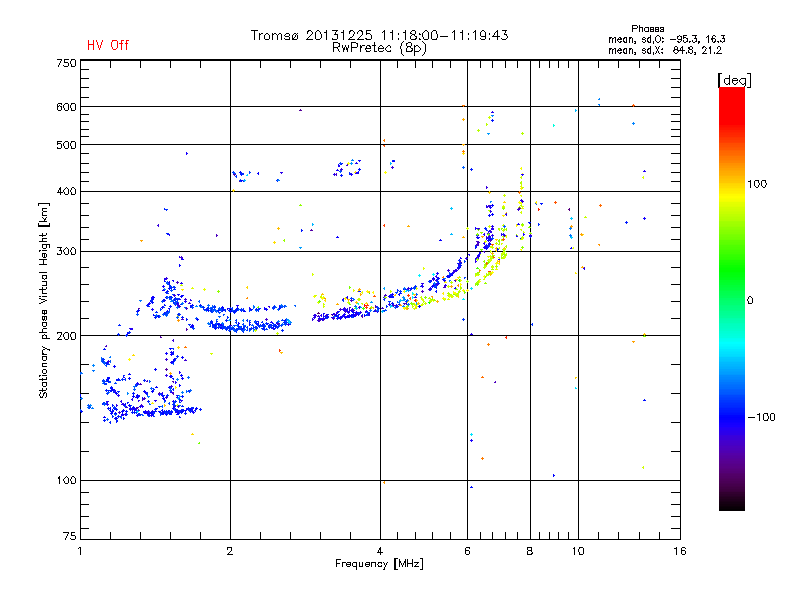Click the y-axis tick label '200'
The height and width of the screenshot is (600, 800).
(x=66, y=336)
